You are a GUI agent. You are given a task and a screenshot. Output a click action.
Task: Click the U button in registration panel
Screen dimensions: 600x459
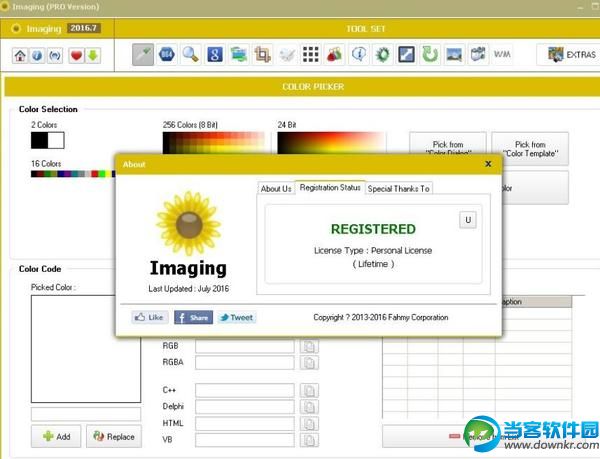(468, 220)
